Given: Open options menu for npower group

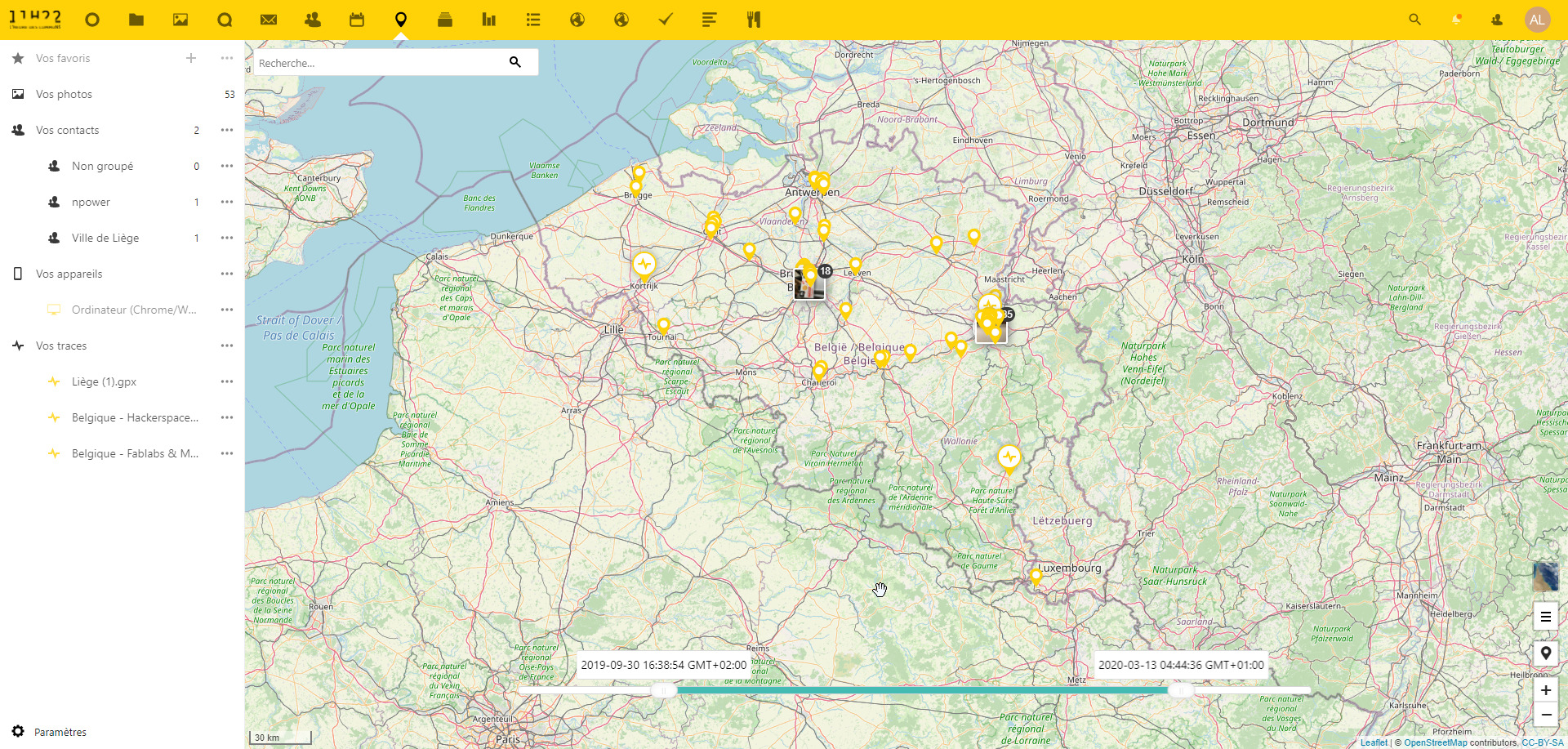Looking at the screenshot, I should pyautogui.click(x=227, y=202).
